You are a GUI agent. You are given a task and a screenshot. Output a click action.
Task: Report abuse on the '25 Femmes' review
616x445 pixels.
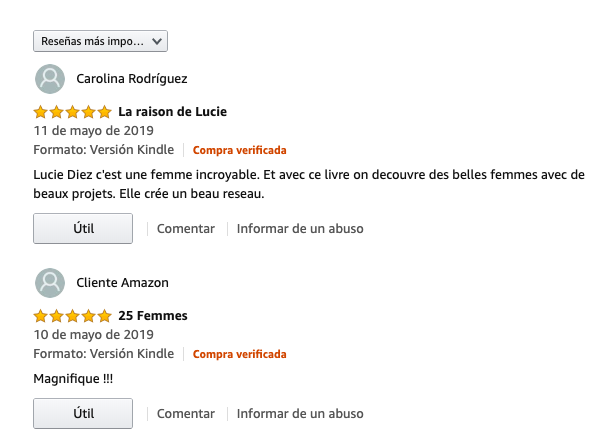coord(300,414)
